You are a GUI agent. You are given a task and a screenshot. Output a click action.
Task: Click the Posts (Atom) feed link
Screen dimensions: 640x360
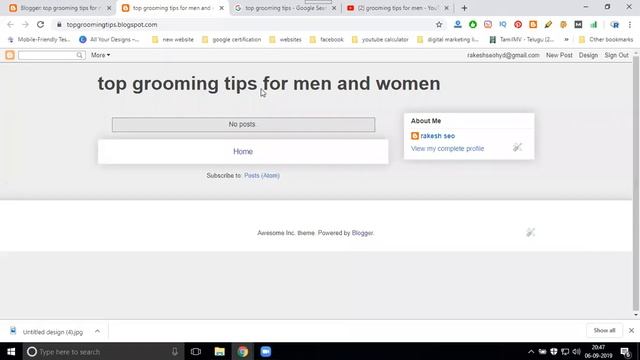point(262,176)
